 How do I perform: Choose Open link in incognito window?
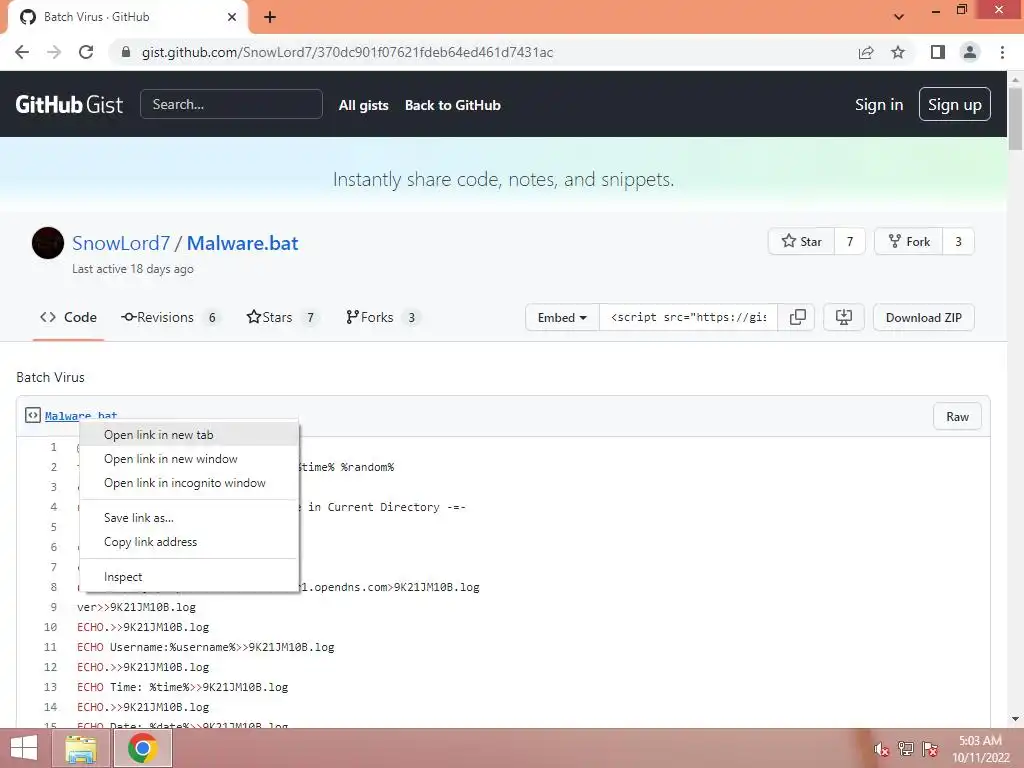coord(189,483)
